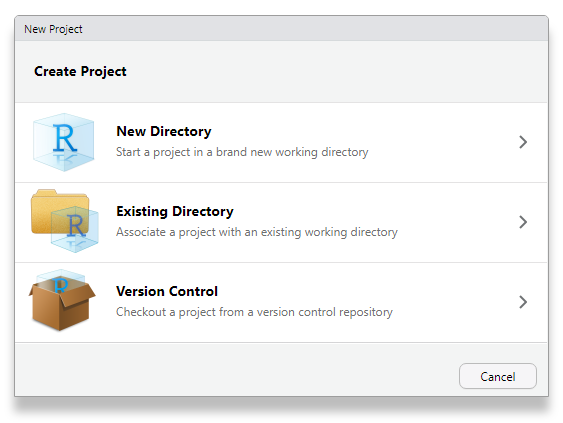Viewport: 563px width, 423px height.
Task: Select the Existing Directory heading
Action: (175, 212)
